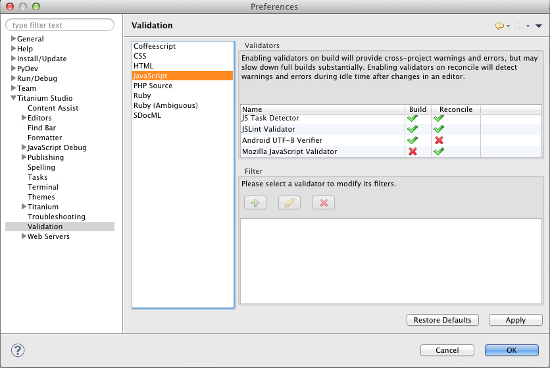Expand the Editors tree node
Viewport: 550px width, 368px height.
click(24, 118)
